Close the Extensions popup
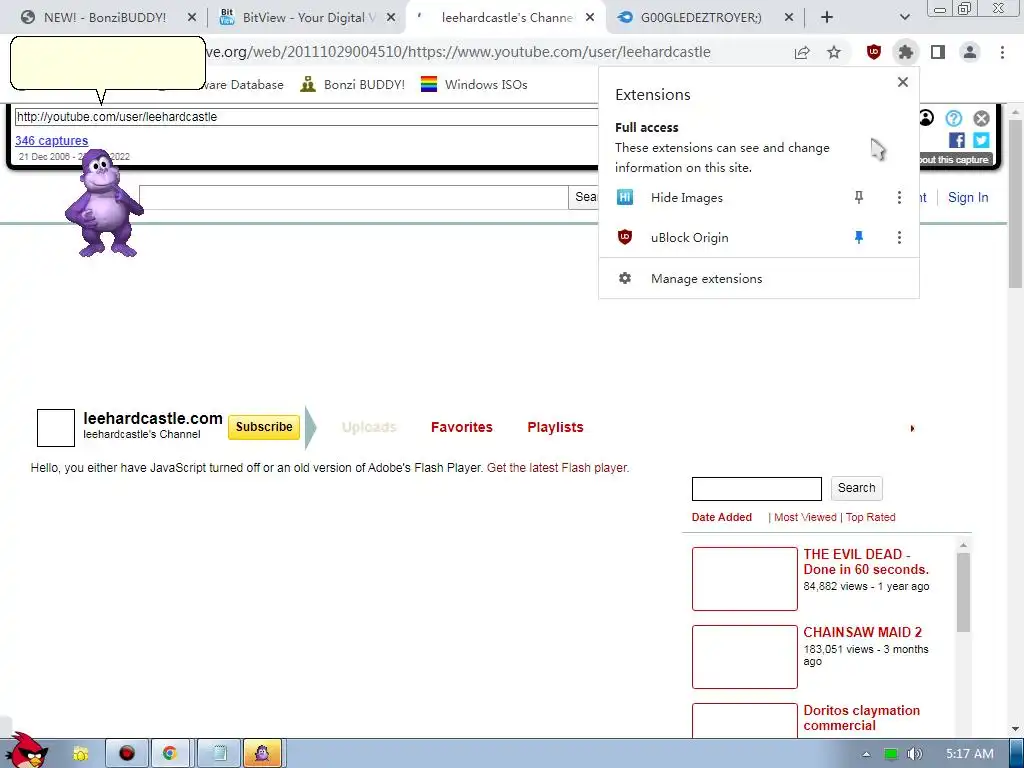Viewport: 1024px width, 768px height. [x=903, y=82]
